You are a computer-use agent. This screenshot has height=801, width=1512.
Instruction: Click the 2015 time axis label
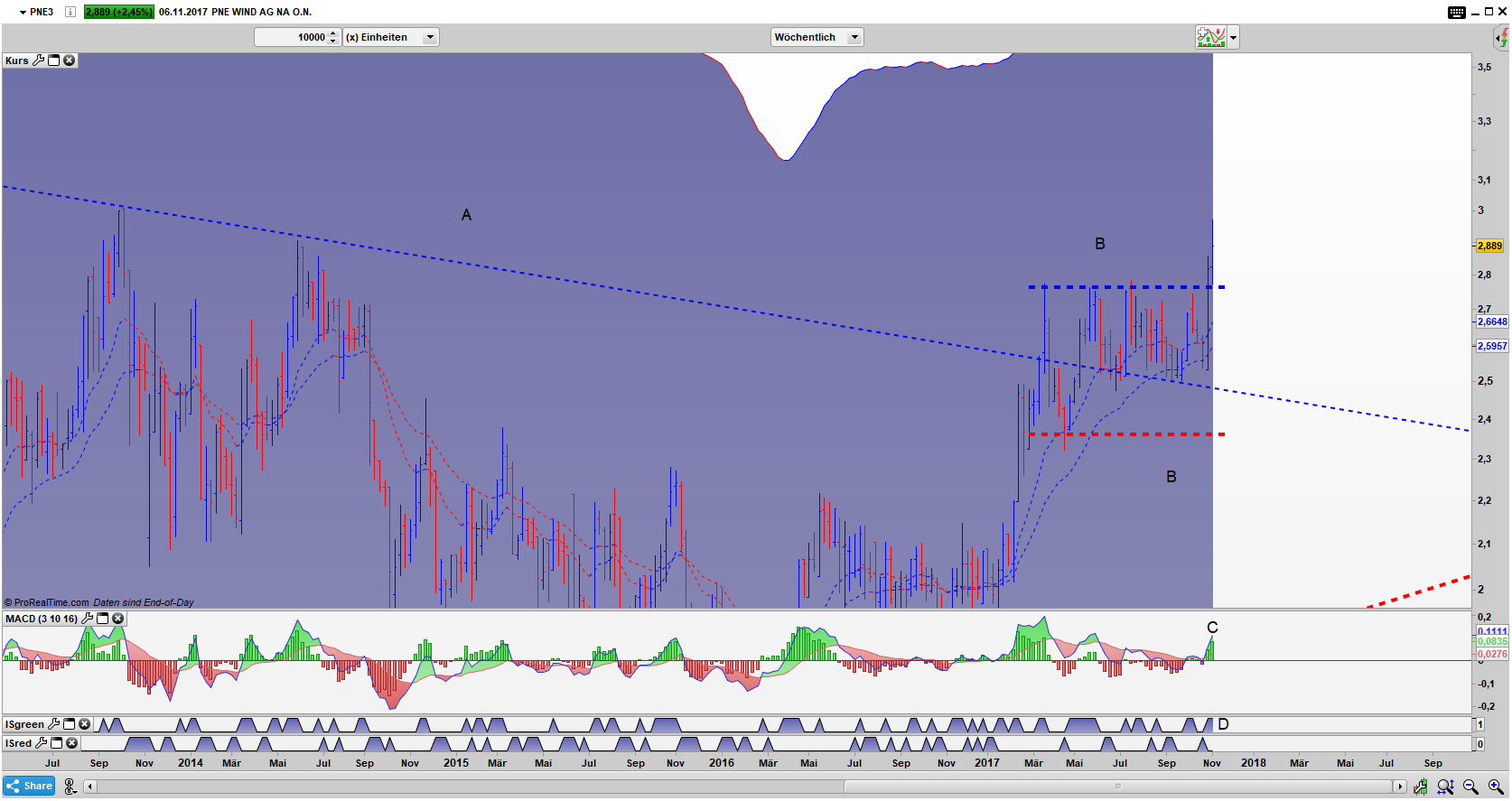point(456,763)
